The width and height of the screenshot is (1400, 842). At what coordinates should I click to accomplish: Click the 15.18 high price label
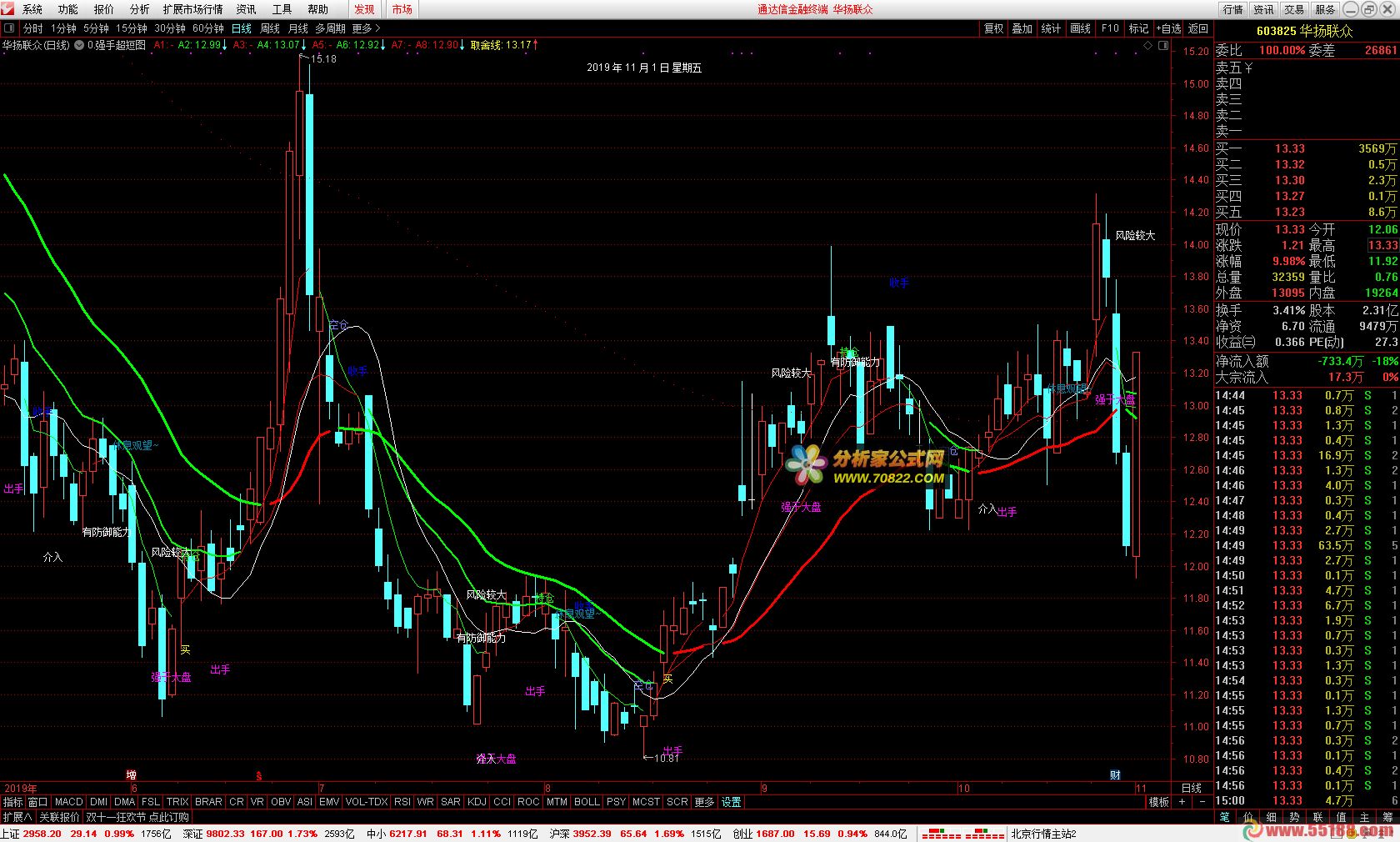323,59
